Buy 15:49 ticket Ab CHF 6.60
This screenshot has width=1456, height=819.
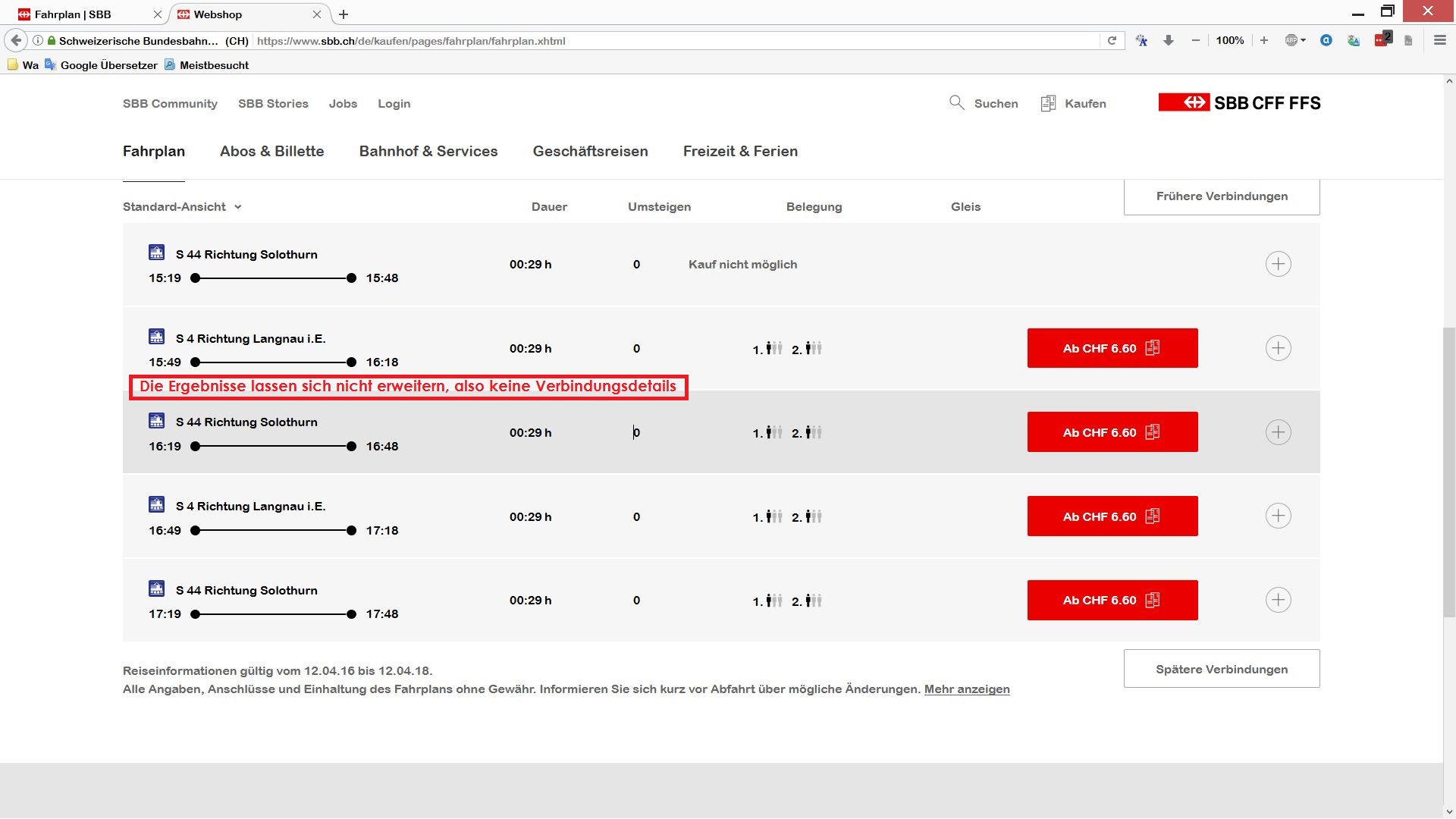(1112, 348)
